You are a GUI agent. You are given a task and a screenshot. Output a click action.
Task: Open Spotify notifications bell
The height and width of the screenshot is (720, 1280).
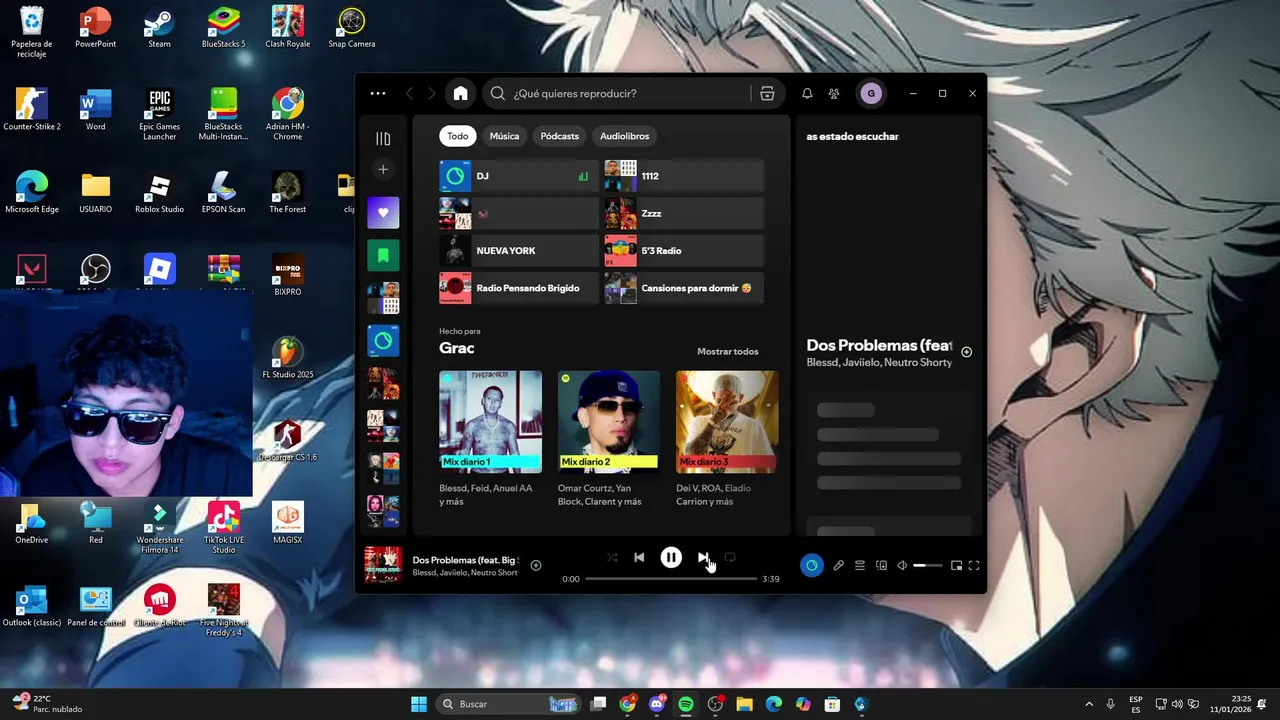(x=807, y=93)
